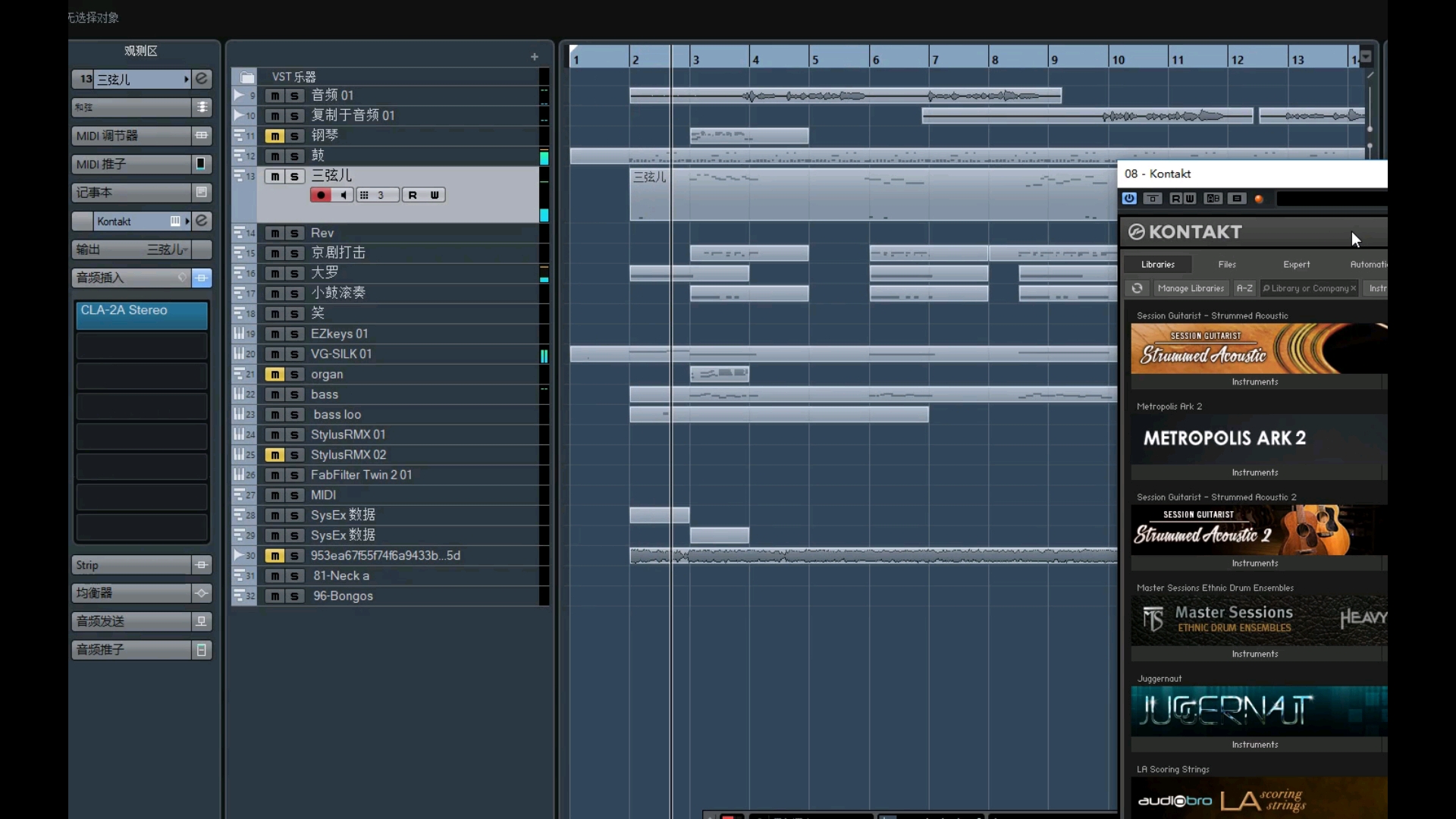The image size is (1456, 819).
Task: Toggle Read automation on 三弦儿 track
Action: point(413,195)
